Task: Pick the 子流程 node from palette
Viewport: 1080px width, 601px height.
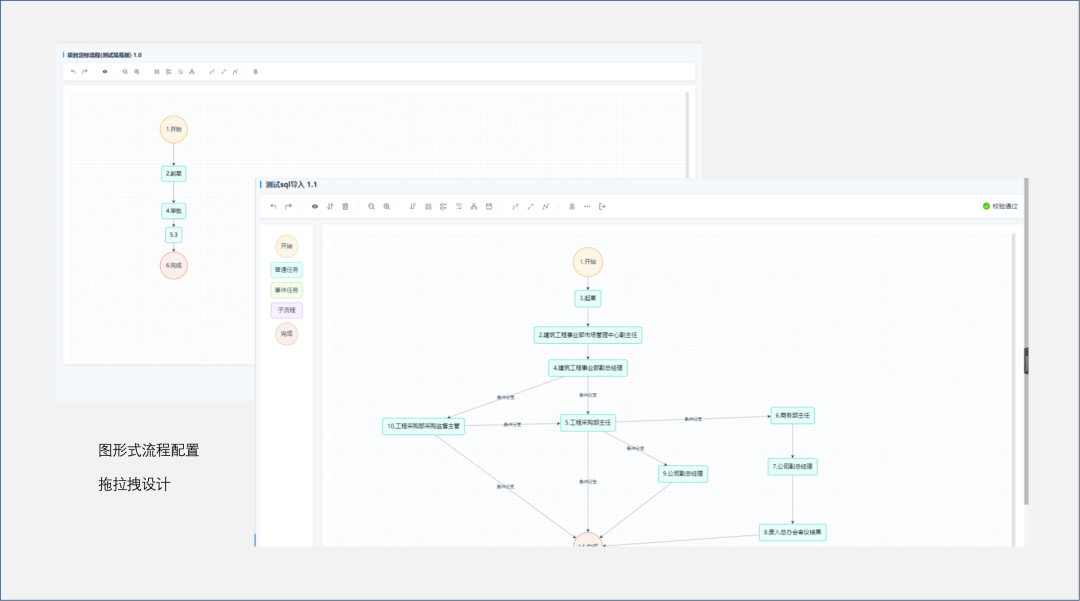Action: point(286,310)
